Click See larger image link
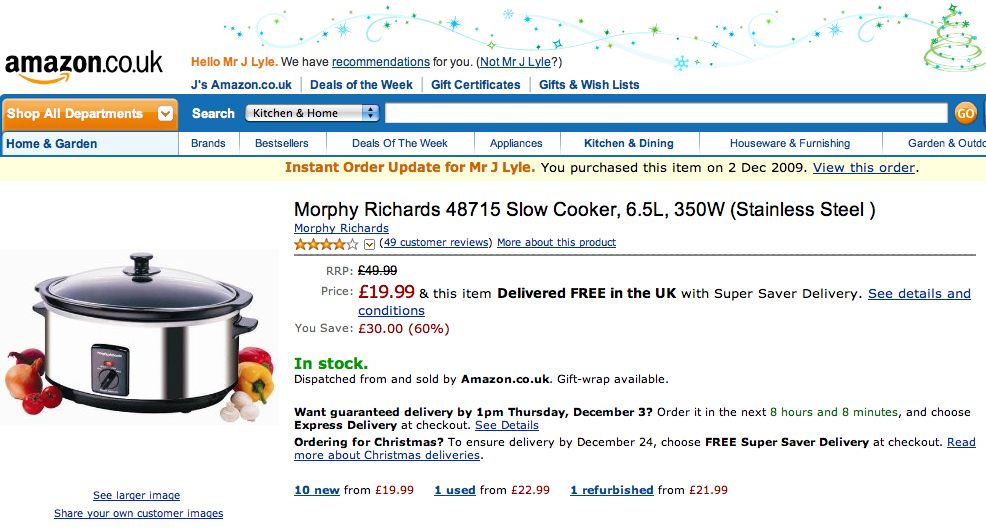986x530 pixels. [x=136, y=495]
